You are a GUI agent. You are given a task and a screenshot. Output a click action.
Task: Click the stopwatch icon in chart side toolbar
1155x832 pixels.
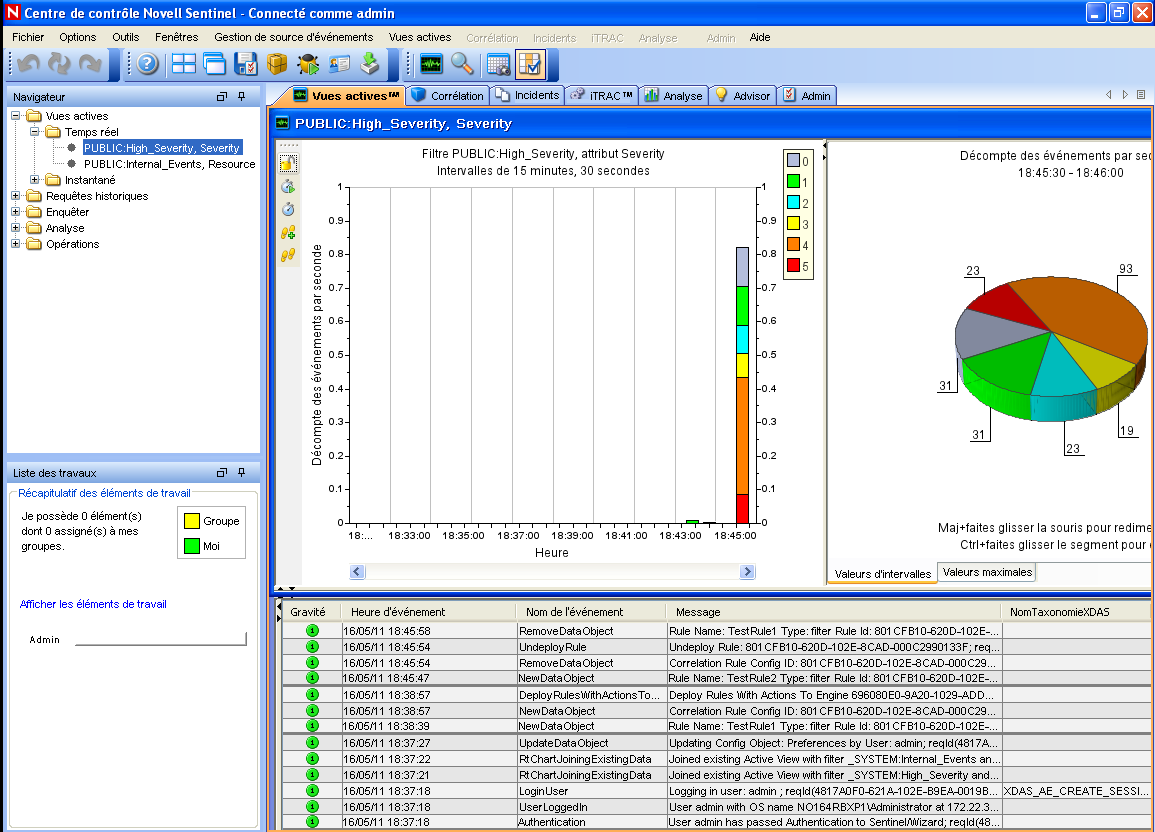click(x=288, y=209)
